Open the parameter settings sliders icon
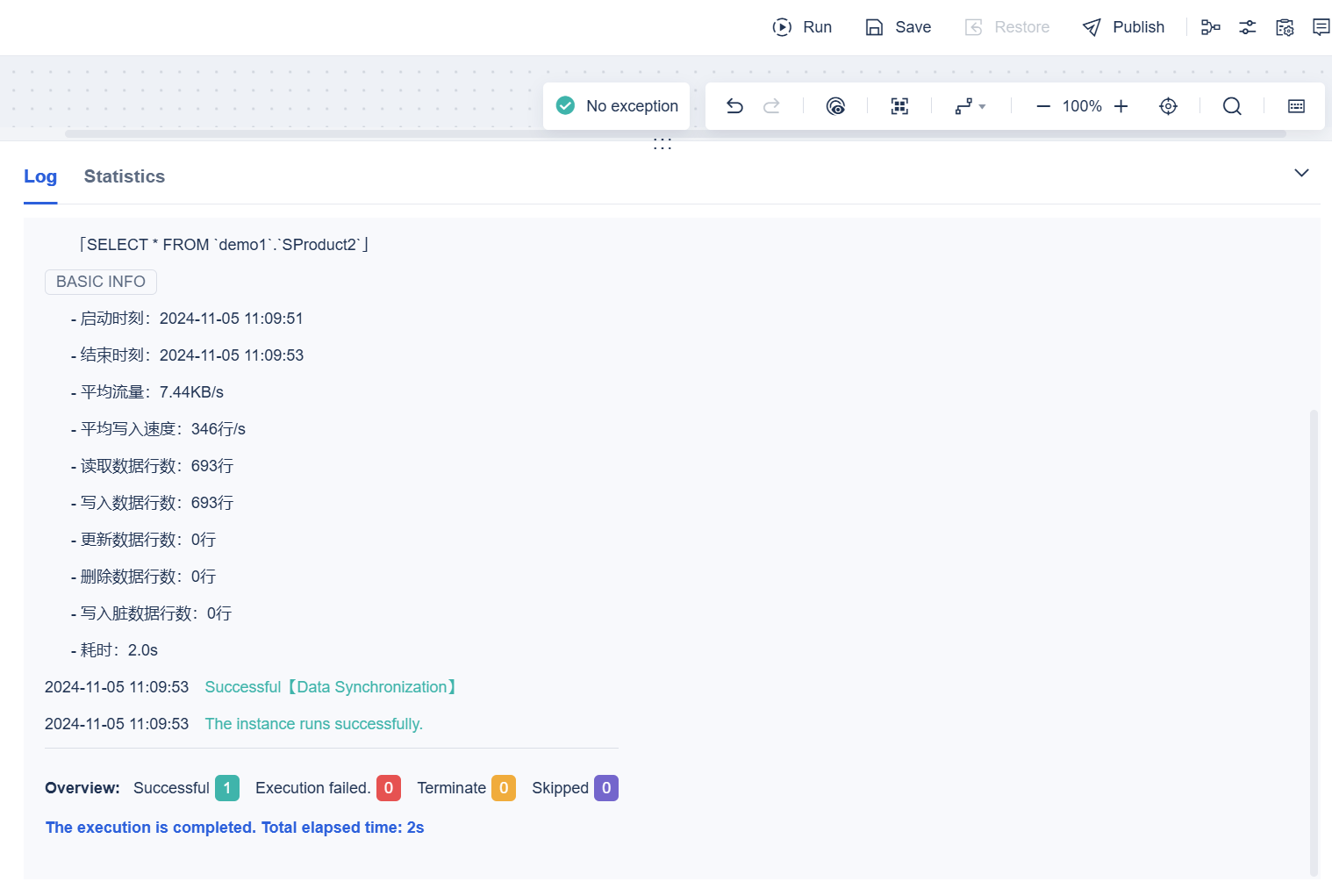This screenshot has width=1332, height=896. coord(1248,27)
